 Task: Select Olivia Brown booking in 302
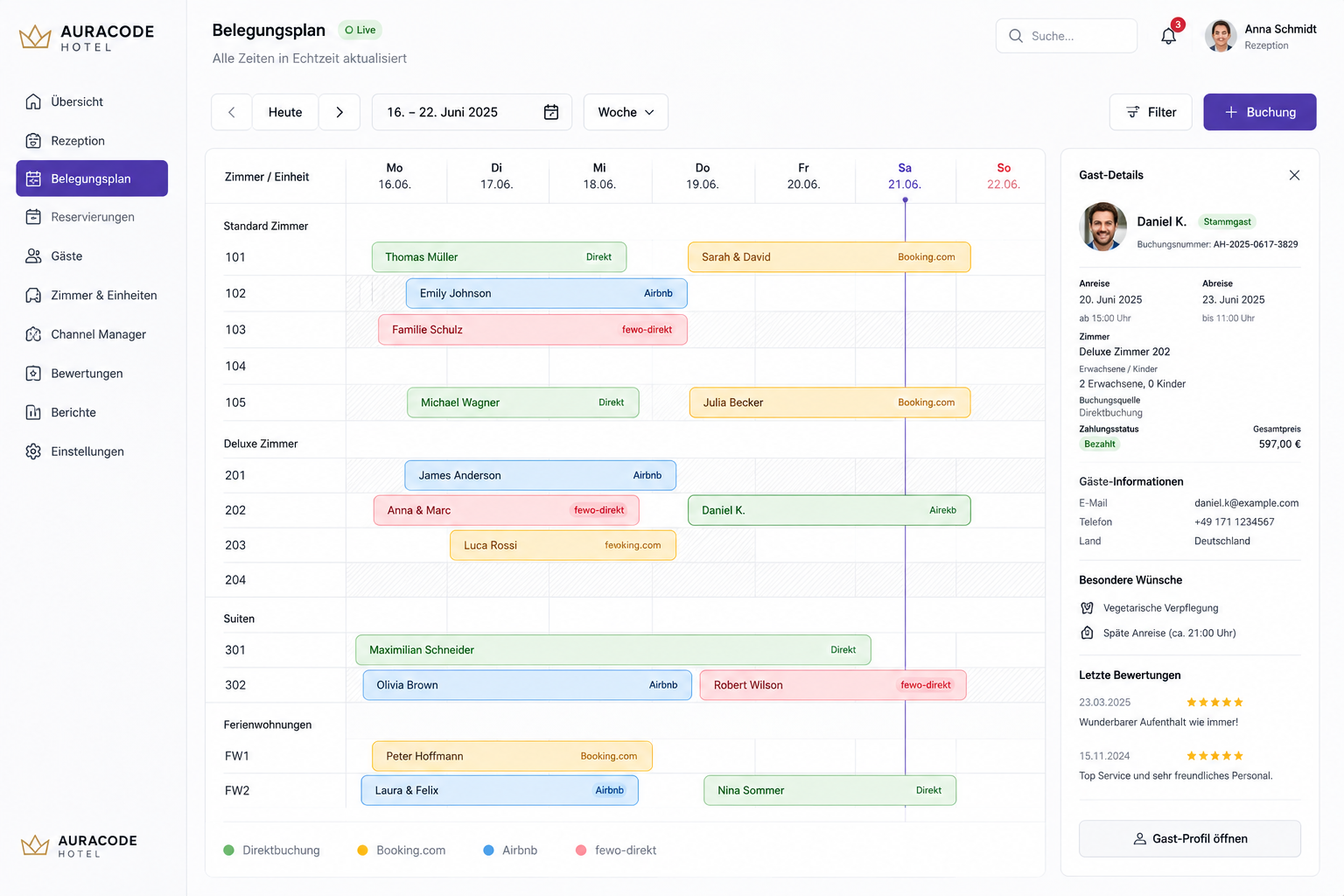[x=528, y=685]
